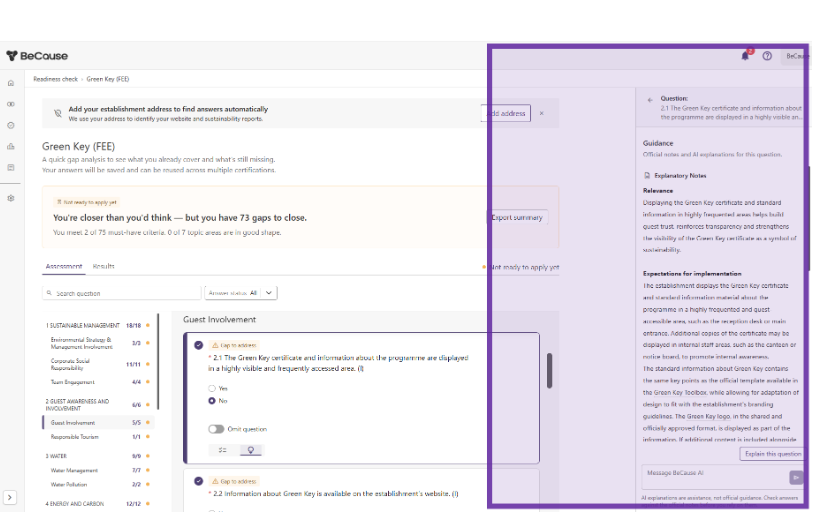Switch to the Assessment tab
The image size is (813, 531).
click(x=64, y=267)
